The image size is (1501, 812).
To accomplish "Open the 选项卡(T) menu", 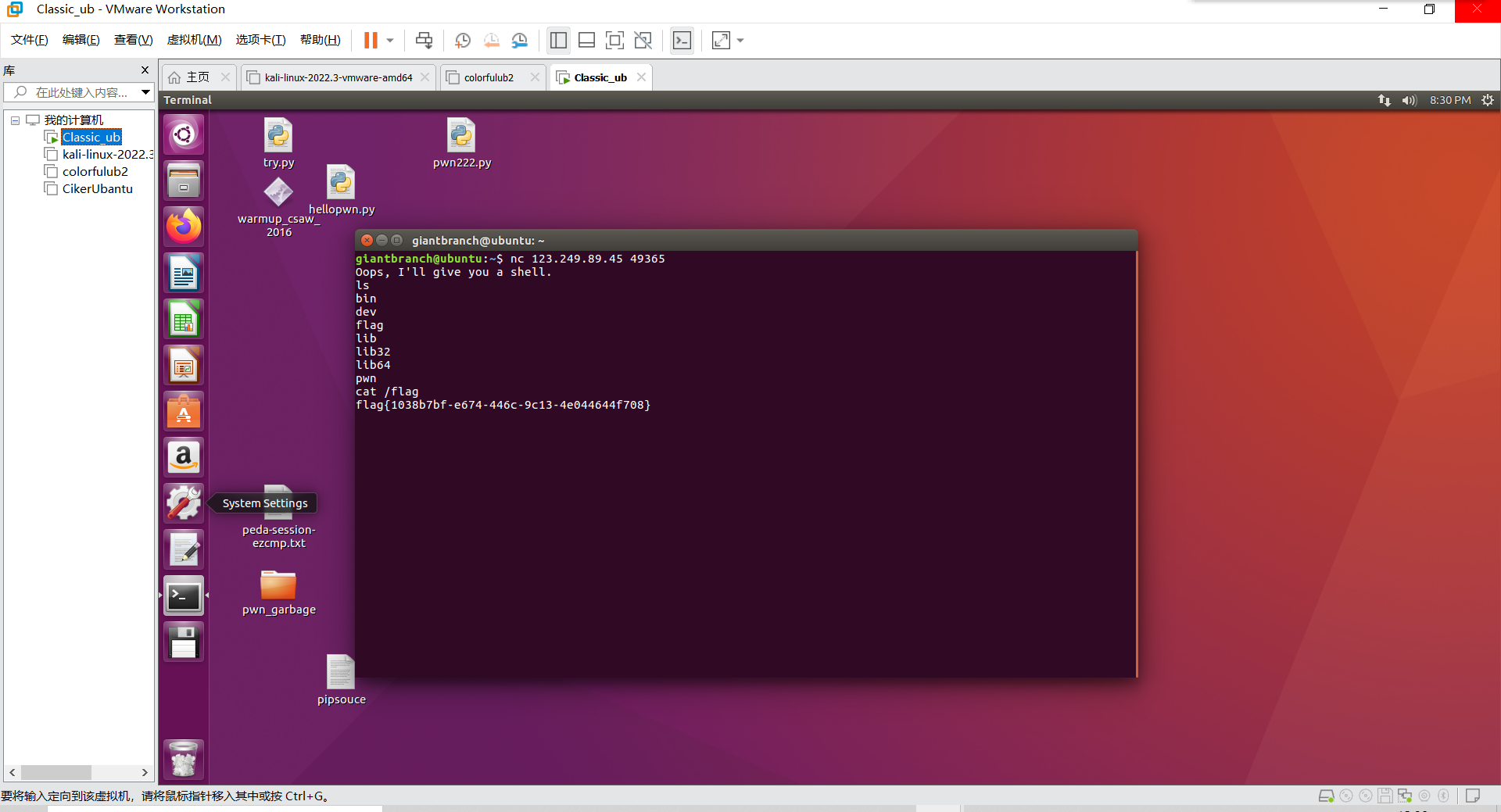I will click(x=261, y=40).
